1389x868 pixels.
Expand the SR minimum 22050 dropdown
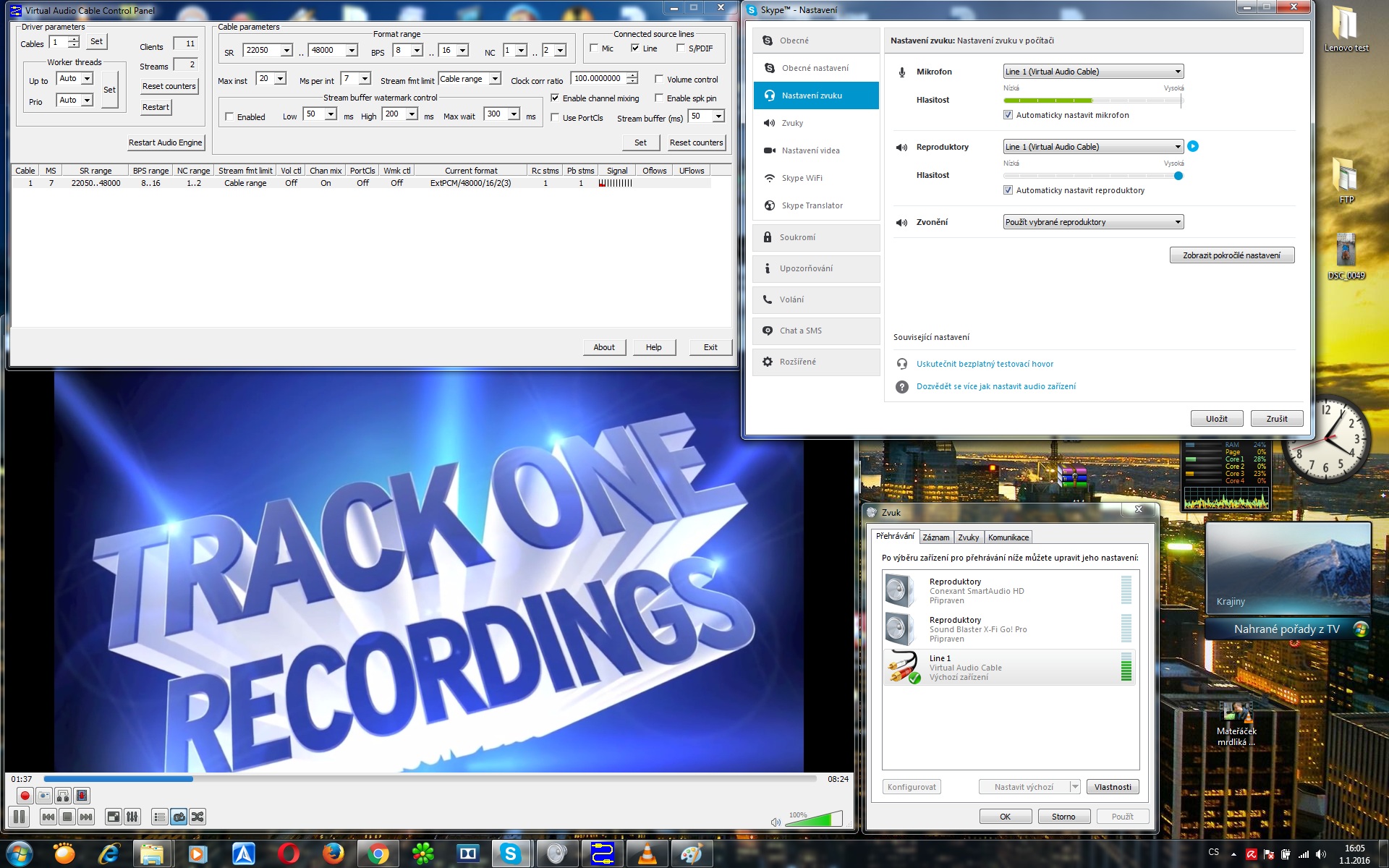tap(286, 51)
